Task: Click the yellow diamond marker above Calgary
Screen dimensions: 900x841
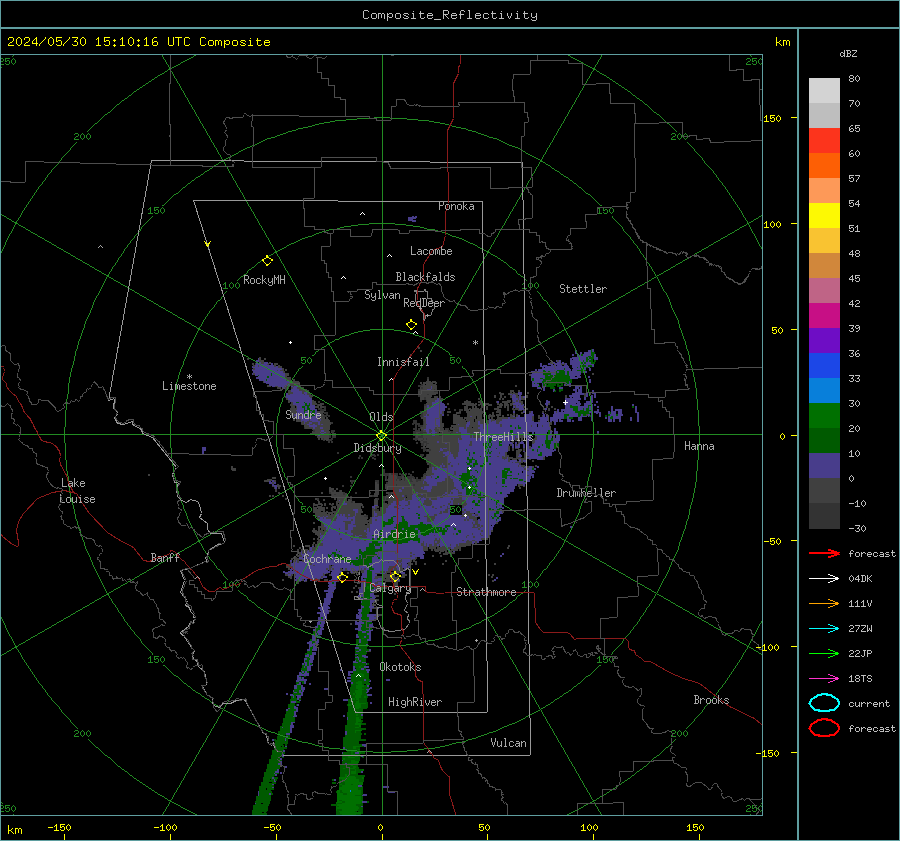Action: [x=395, y=576]
